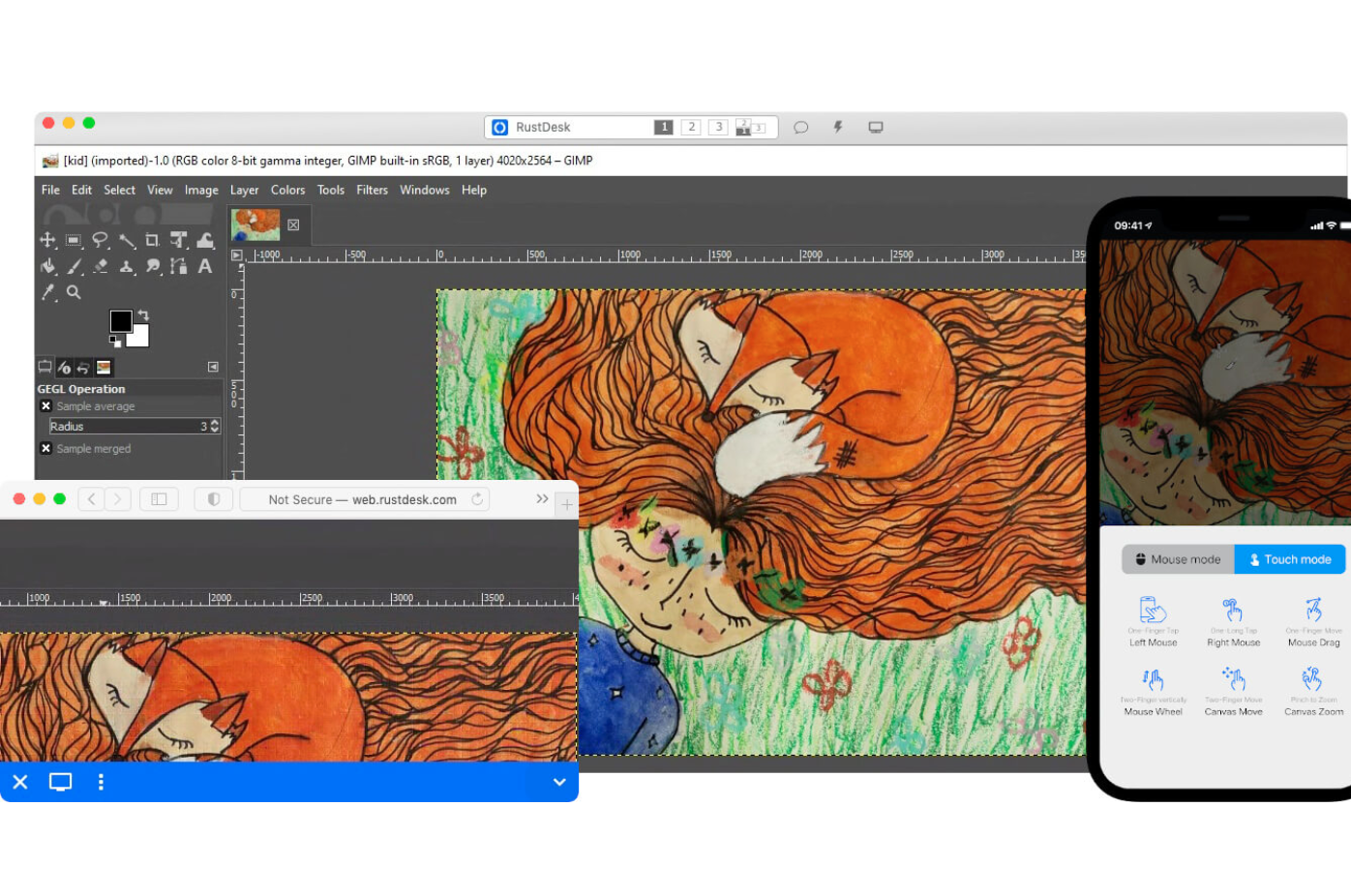Select the Eraser tool

pos(100,266)
